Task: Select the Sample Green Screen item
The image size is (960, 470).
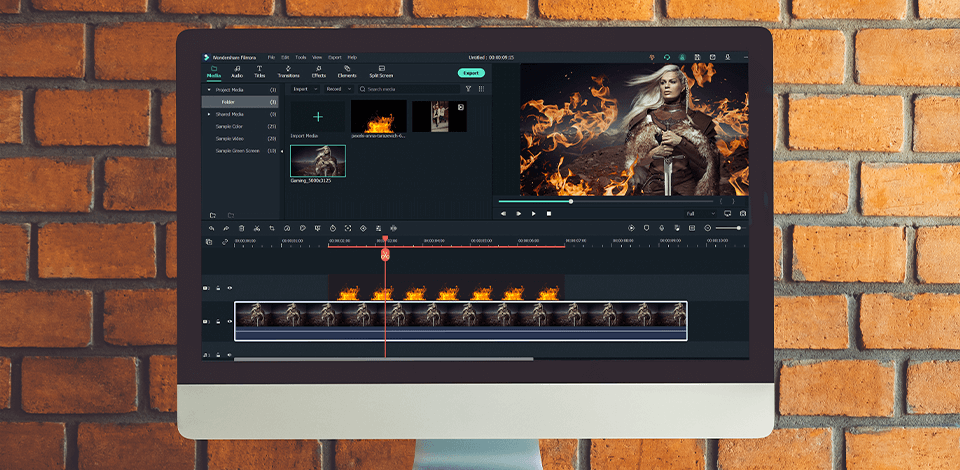Action: click(238, 151)
